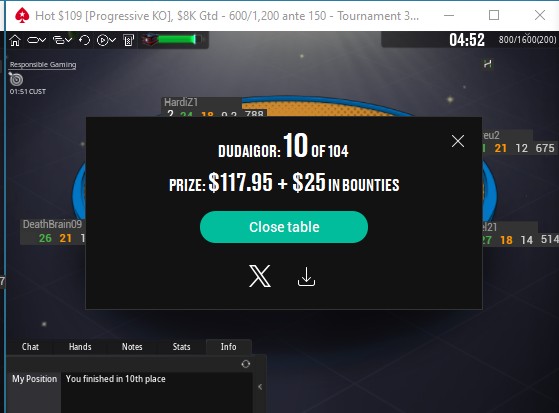Show the Stats tab
The height and width of the screenshot is (413, 559).
[x=181, y=347]
